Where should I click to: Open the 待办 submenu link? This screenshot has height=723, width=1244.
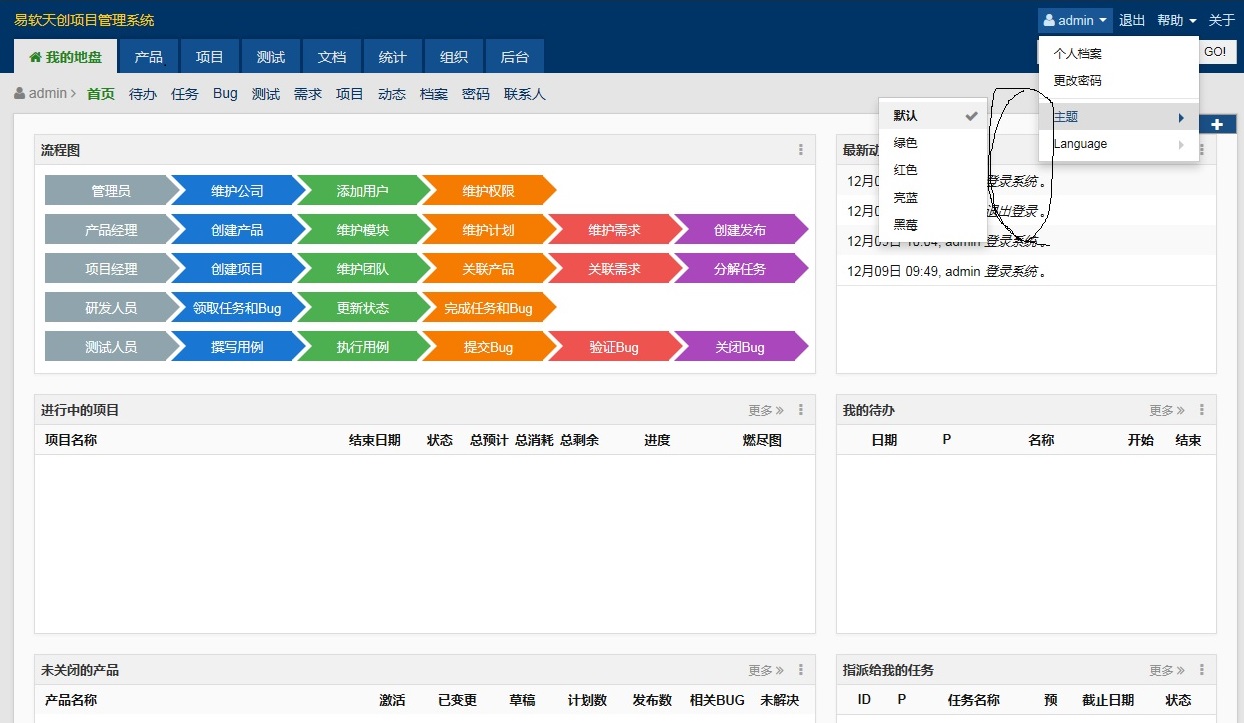(x=143, y=94)
